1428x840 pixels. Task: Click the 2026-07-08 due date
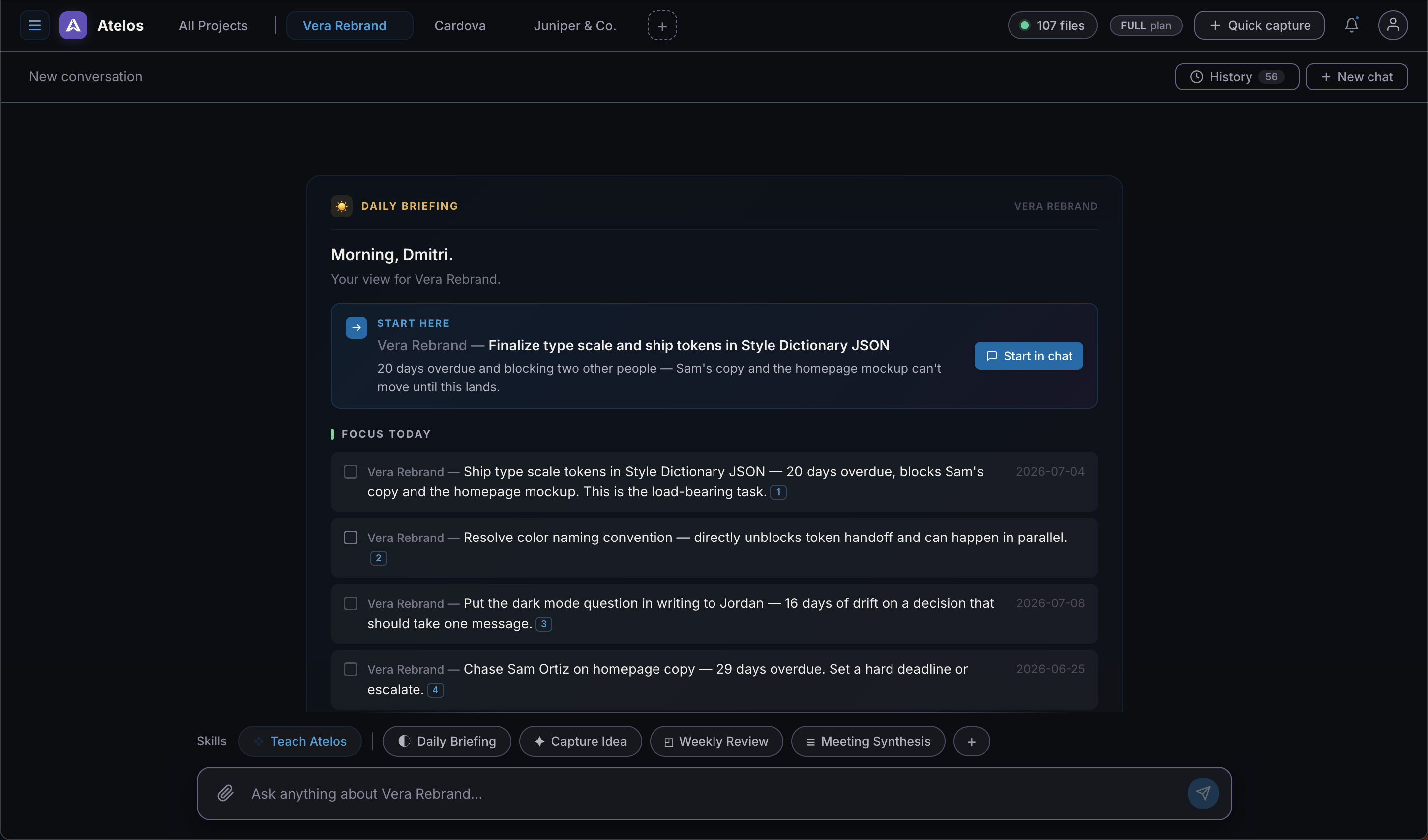[x=1050, y=603]
